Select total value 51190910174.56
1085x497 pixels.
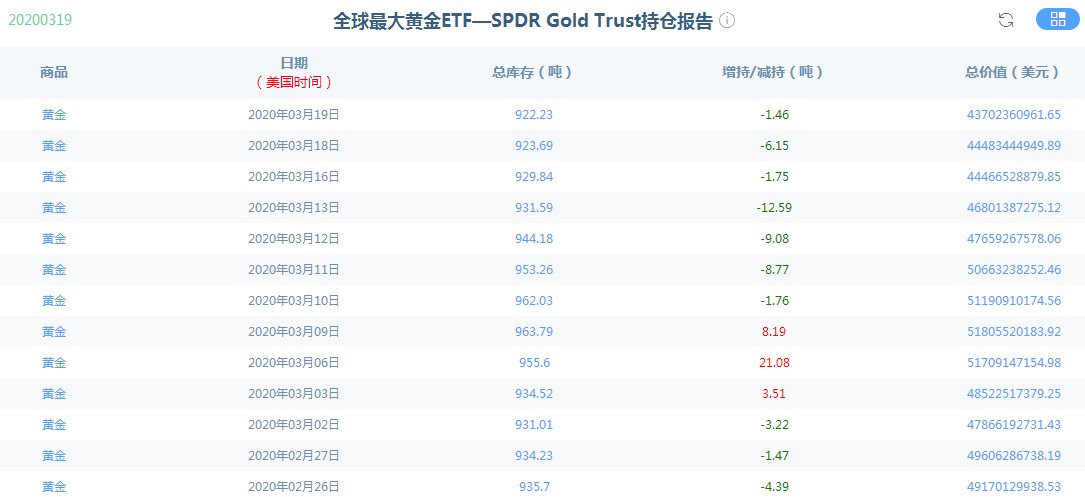point(1014,301)
